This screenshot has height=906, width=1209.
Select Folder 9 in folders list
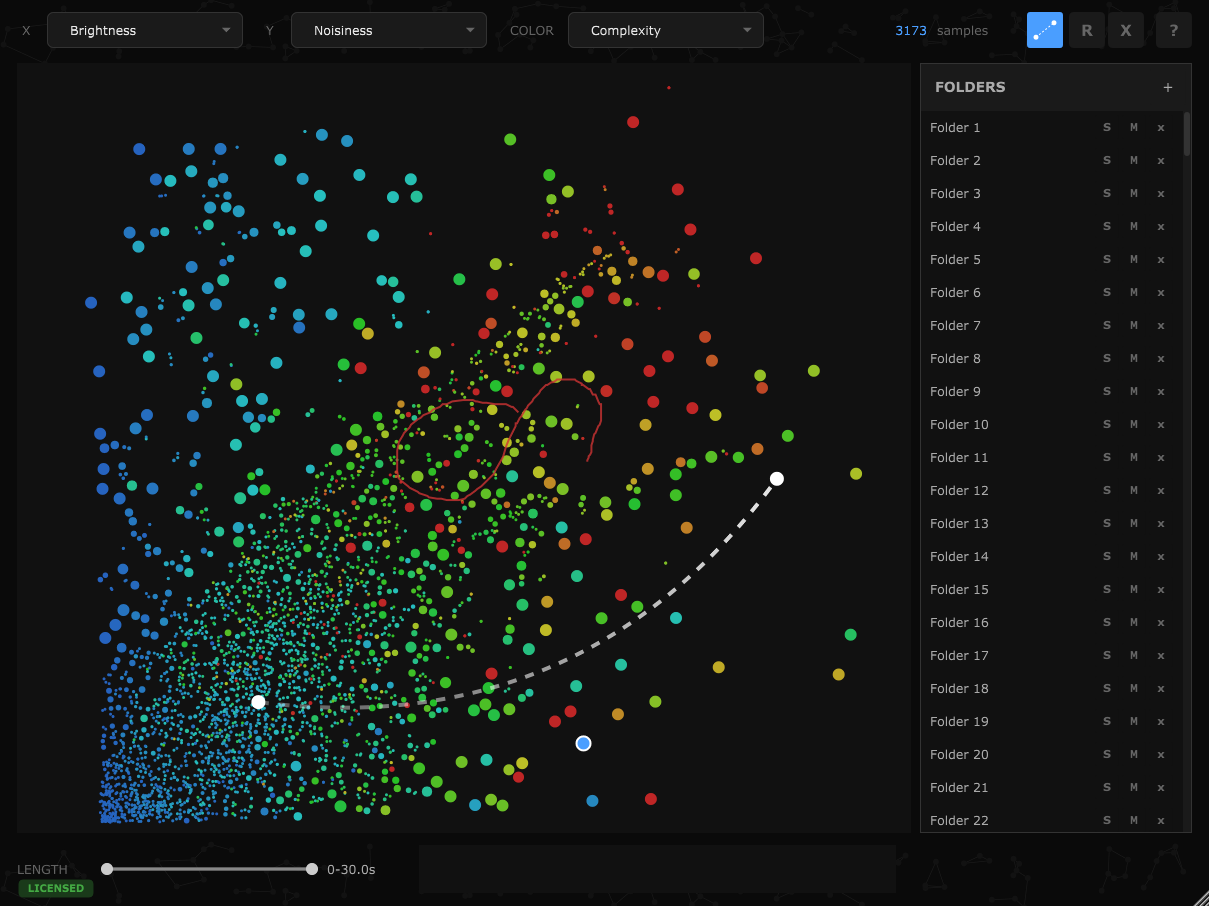coord(955,392)
